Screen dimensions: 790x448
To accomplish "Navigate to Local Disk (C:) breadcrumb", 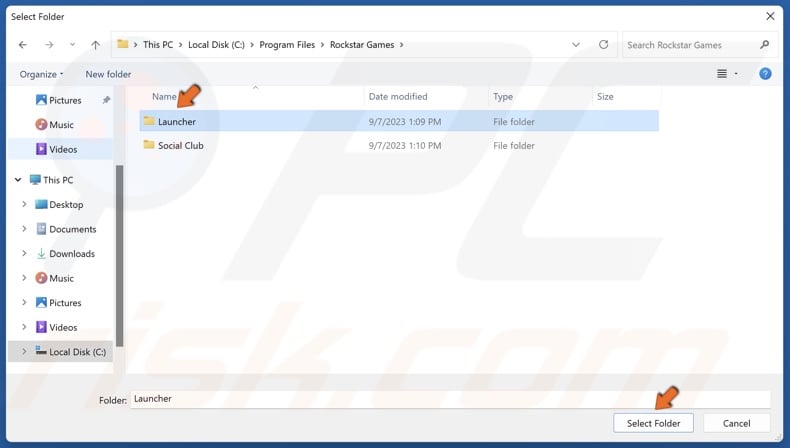I will 216,45.
